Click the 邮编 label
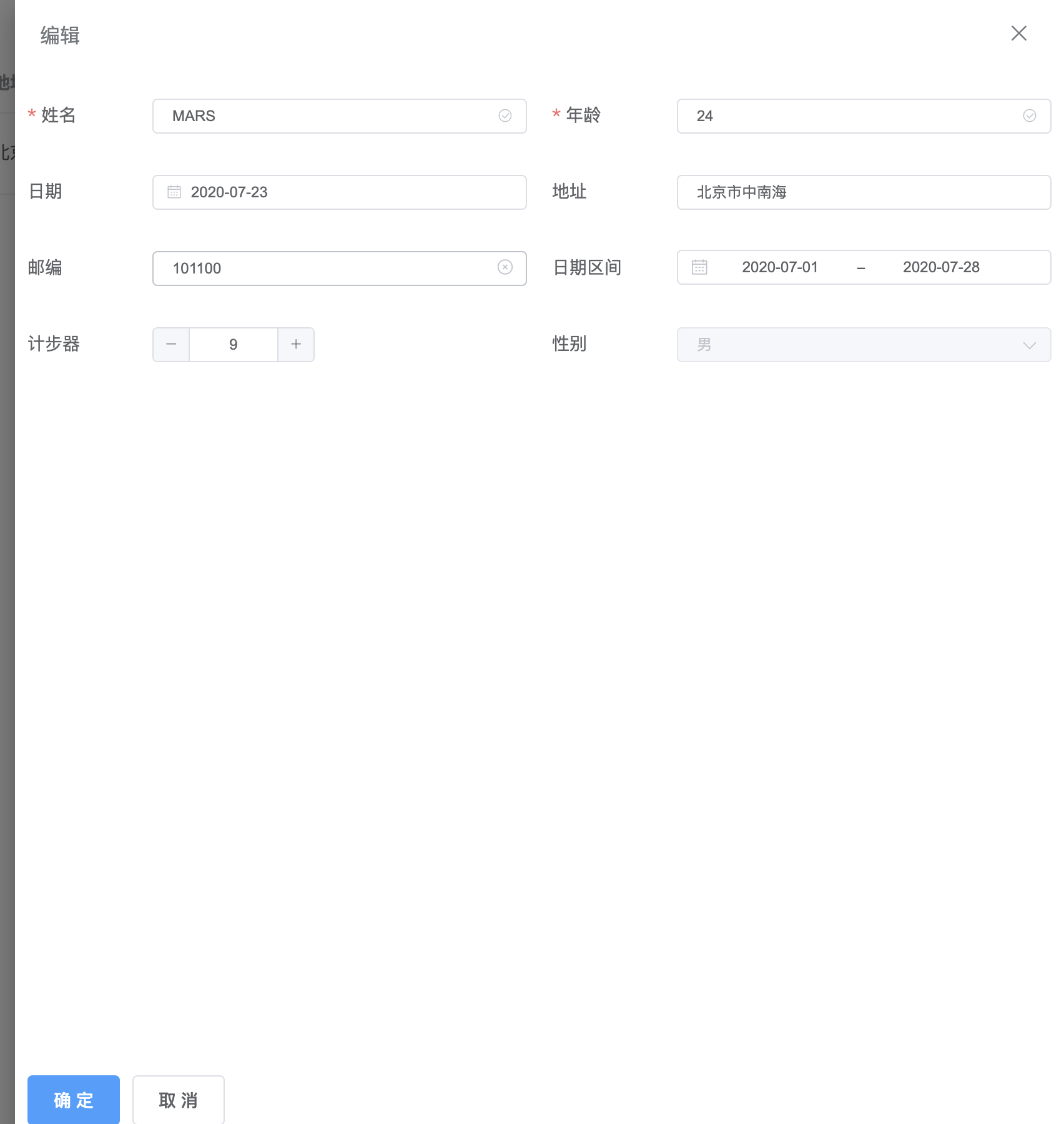 [45, 268]
